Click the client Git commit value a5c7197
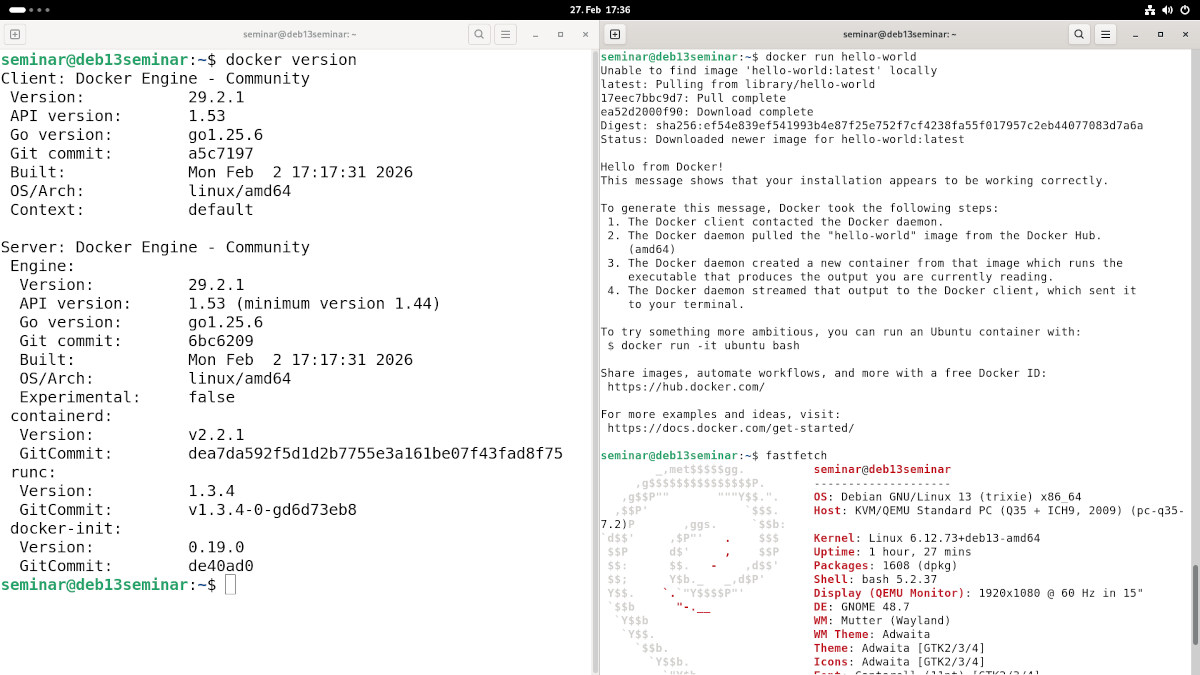Viewport: 1200px width, 675px height. pyautogui.click(x=221, y=153)
